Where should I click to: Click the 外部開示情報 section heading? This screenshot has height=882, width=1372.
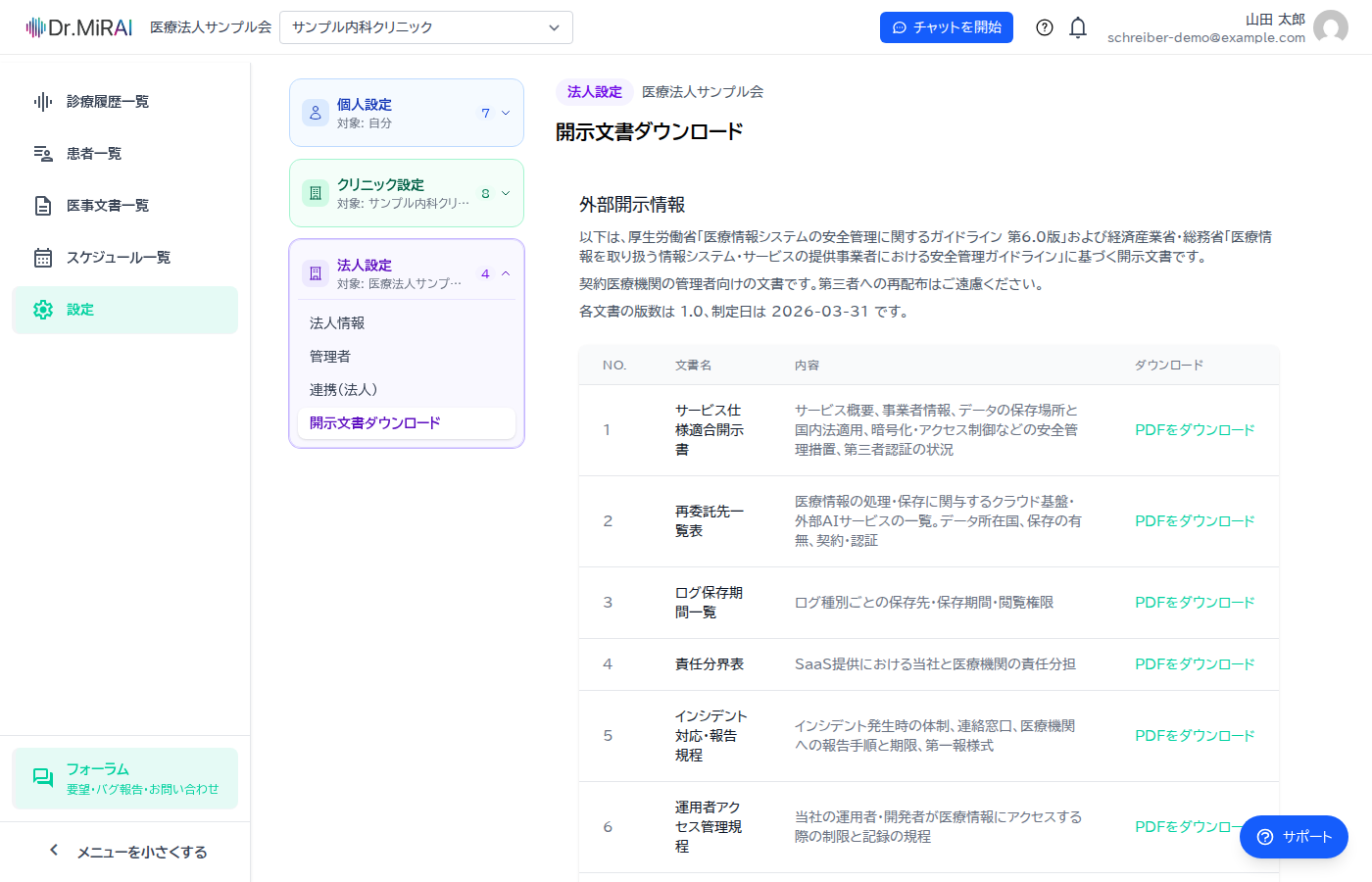point(632,205)
